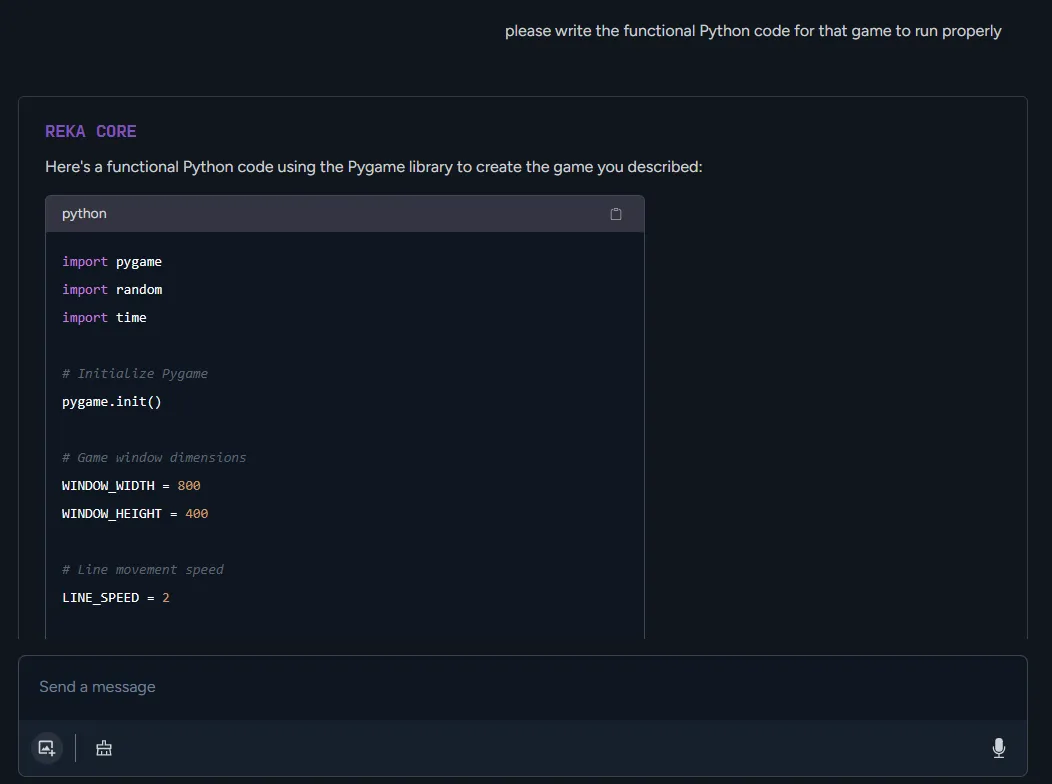Viewport: 1052px width, 784px height.
Task: Start voice input with the microphone icon
Action: (x=998, y=748)
